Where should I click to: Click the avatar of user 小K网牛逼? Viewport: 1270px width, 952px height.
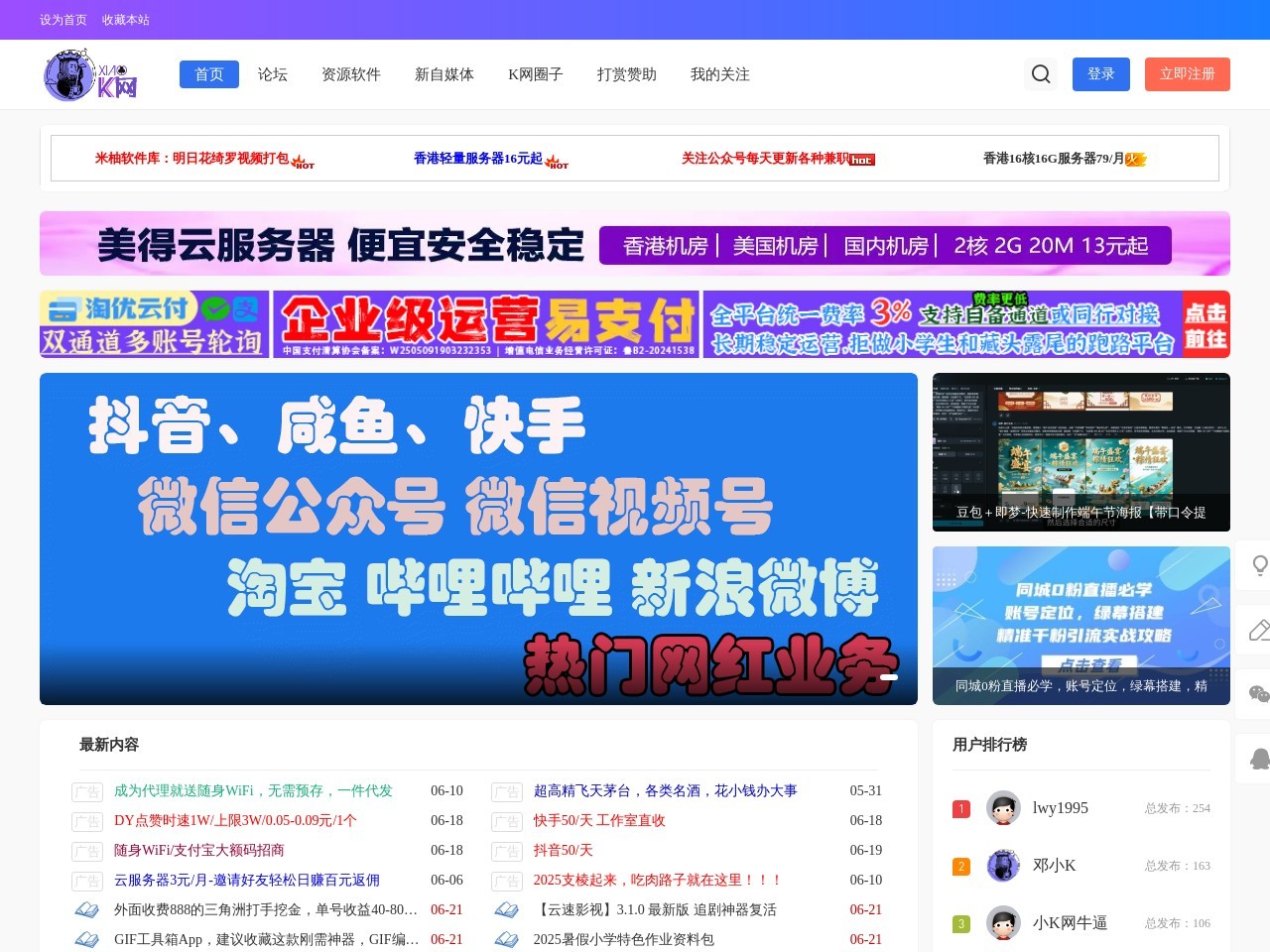[x=1003, y=923]
